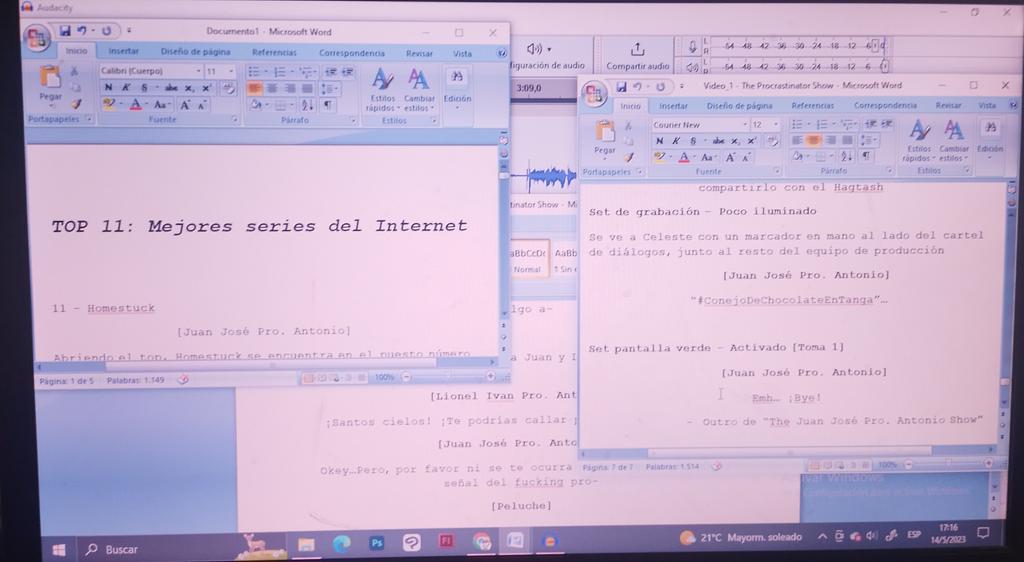
Task: Click Cut scissors icon in Documento1 ribbon
Action: [74, 70]
